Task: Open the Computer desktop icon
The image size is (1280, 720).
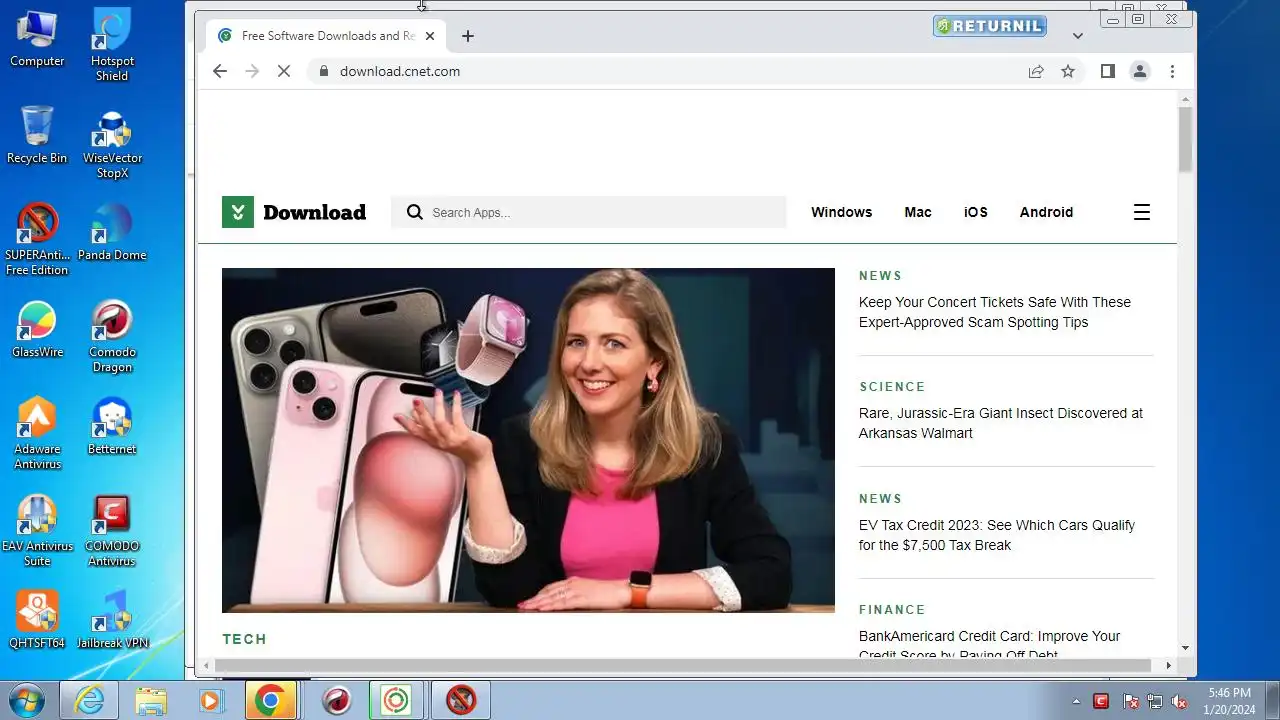Action: [37, 38]
